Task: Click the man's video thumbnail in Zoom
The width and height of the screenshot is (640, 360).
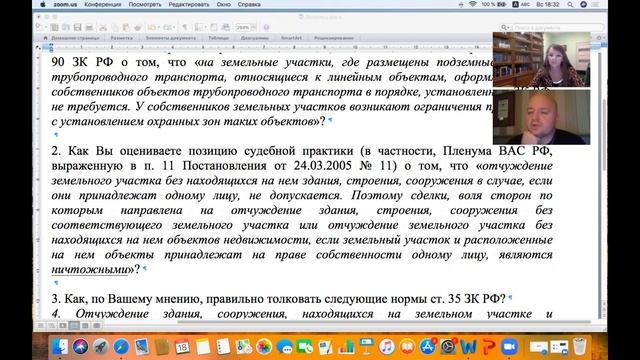Action: click(x=541, y=117)
